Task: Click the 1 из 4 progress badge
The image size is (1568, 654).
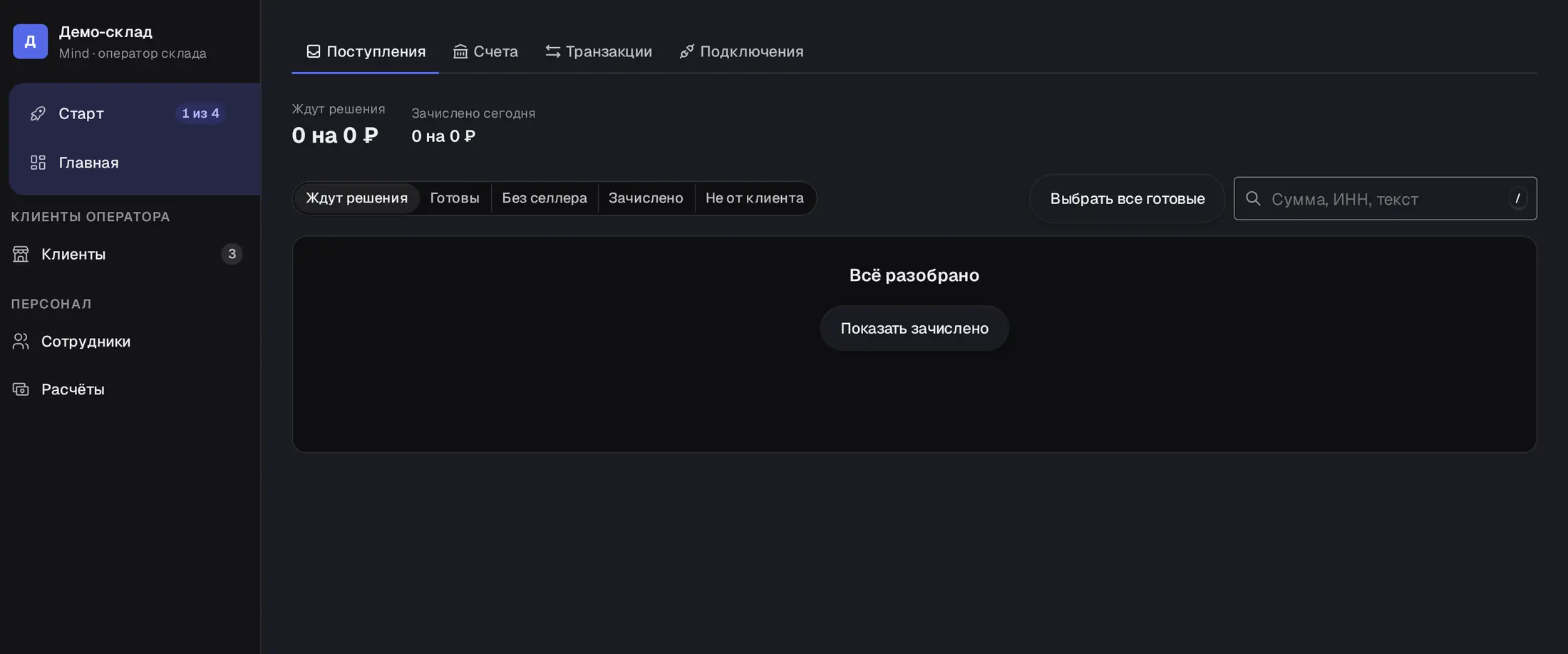Action: pos(200,113)
